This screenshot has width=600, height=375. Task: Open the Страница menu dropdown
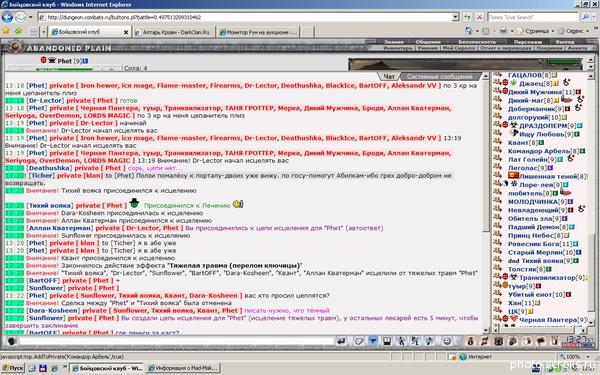[x=536, y=31]
